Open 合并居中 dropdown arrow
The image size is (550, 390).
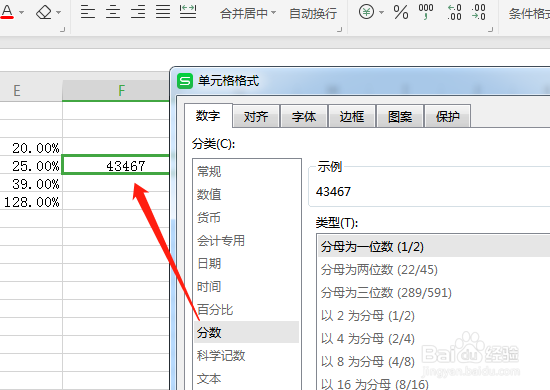click(273, 13)
